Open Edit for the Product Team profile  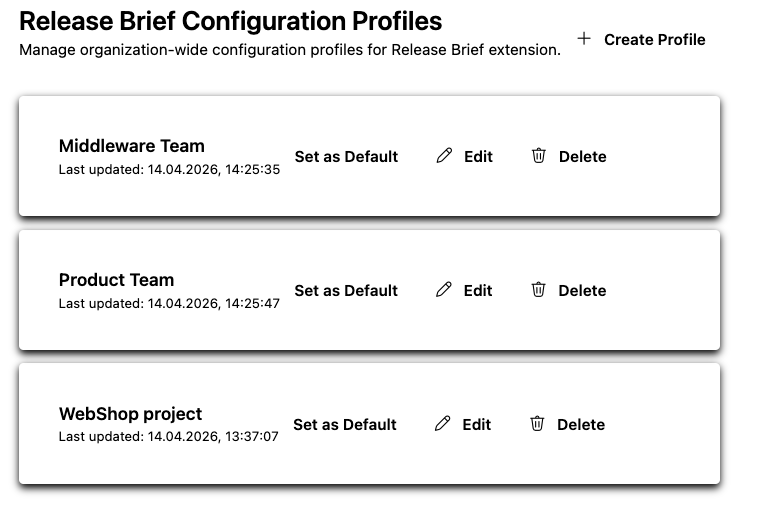click(478, 290)
